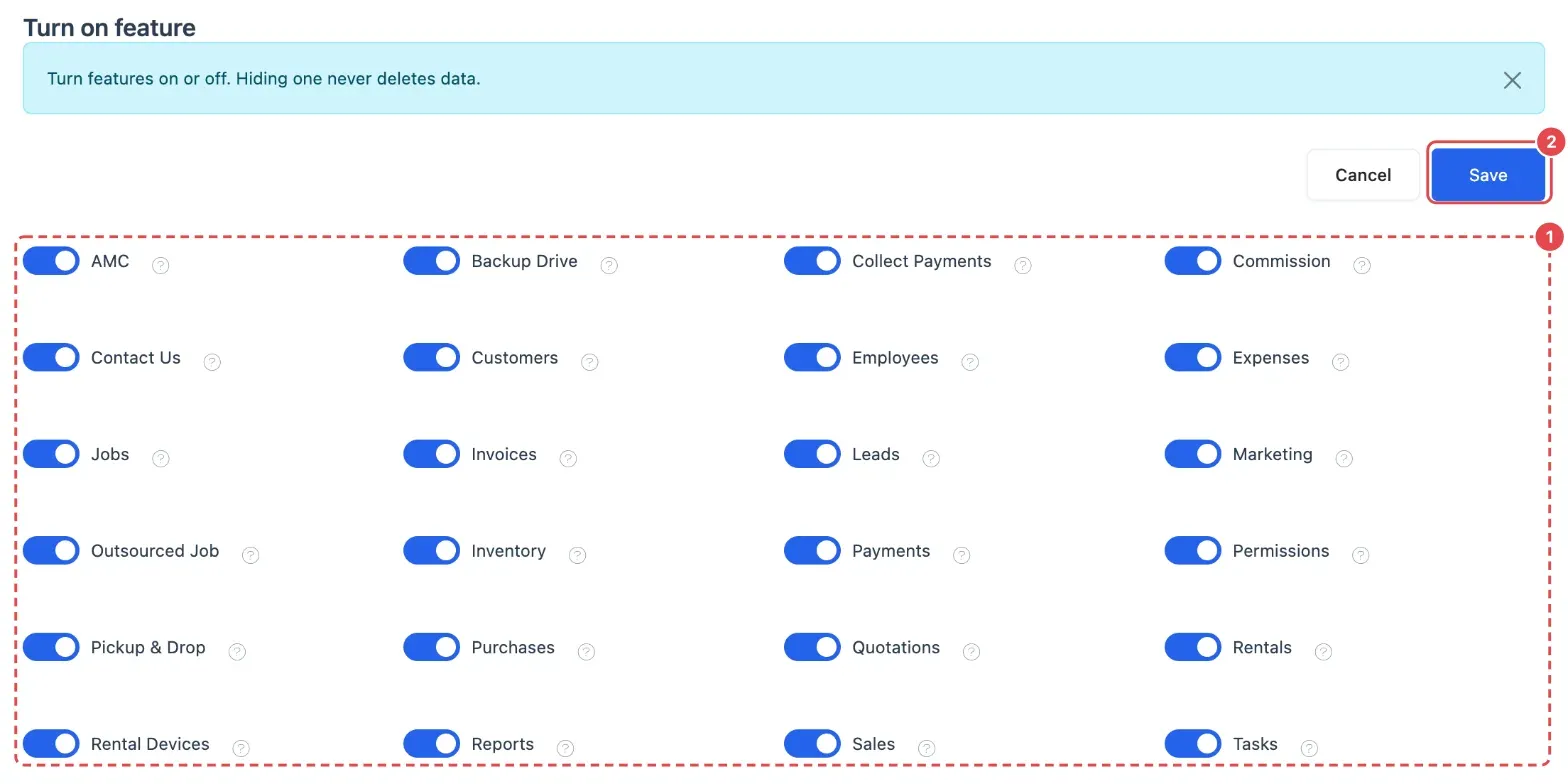Show Invoices help icon info
Viewport: 1568px width, 784px height.
[568, 458]
